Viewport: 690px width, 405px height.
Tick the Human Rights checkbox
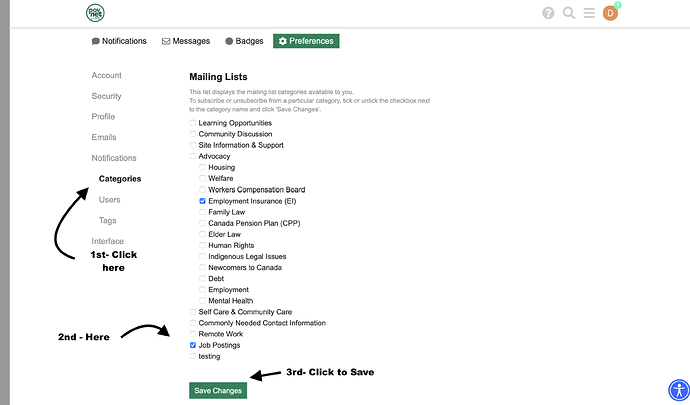click(x=202, y=245)
